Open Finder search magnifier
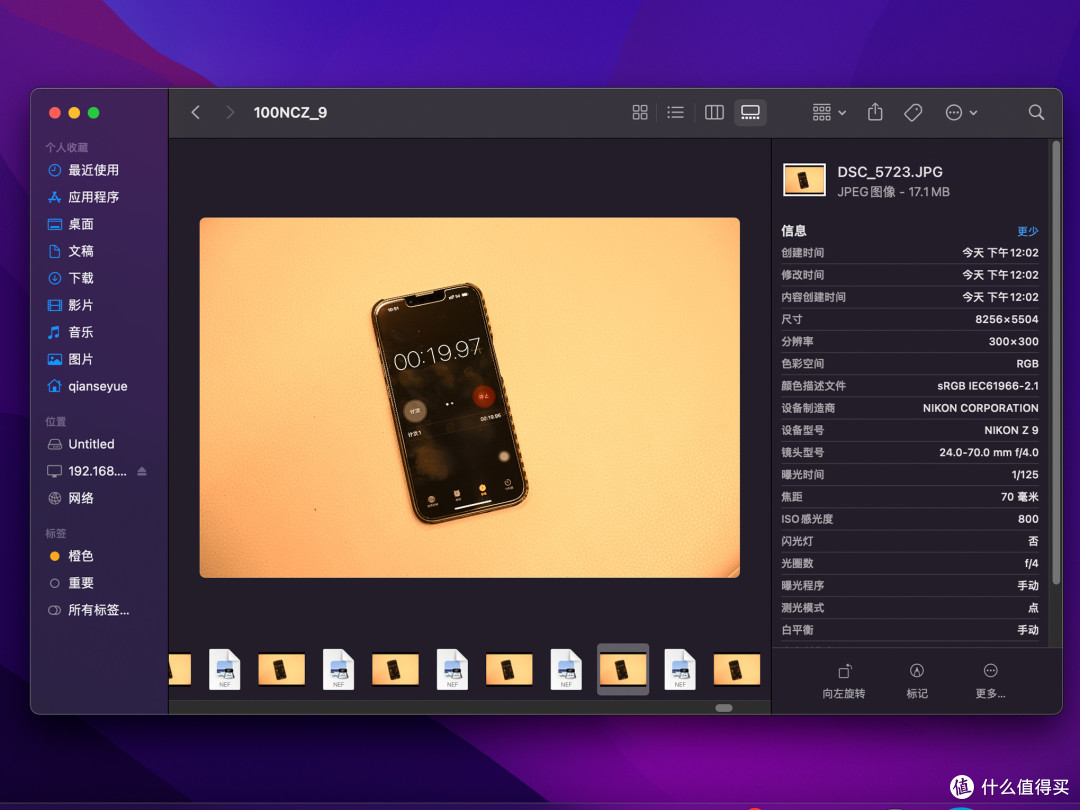 (1036, 112)
